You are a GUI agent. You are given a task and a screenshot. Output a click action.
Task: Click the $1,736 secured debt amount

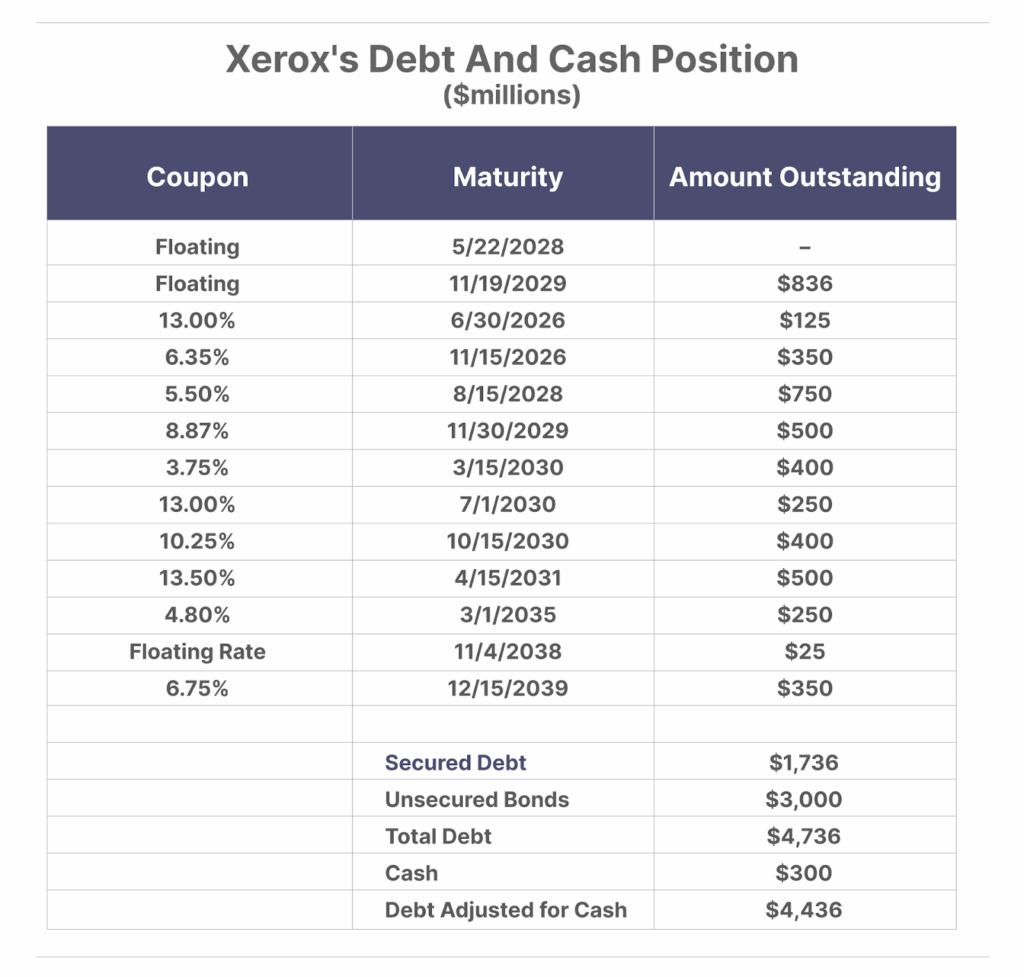804,763
